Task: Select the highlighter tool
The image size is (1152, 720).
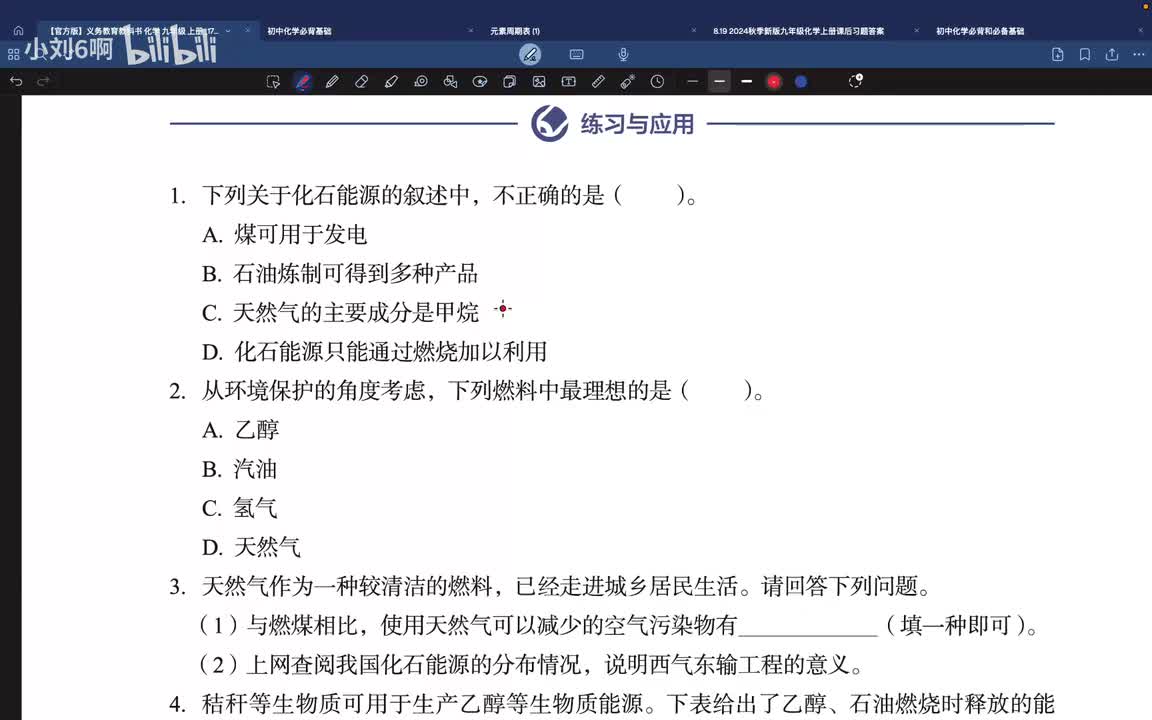Action: (391, 82)
